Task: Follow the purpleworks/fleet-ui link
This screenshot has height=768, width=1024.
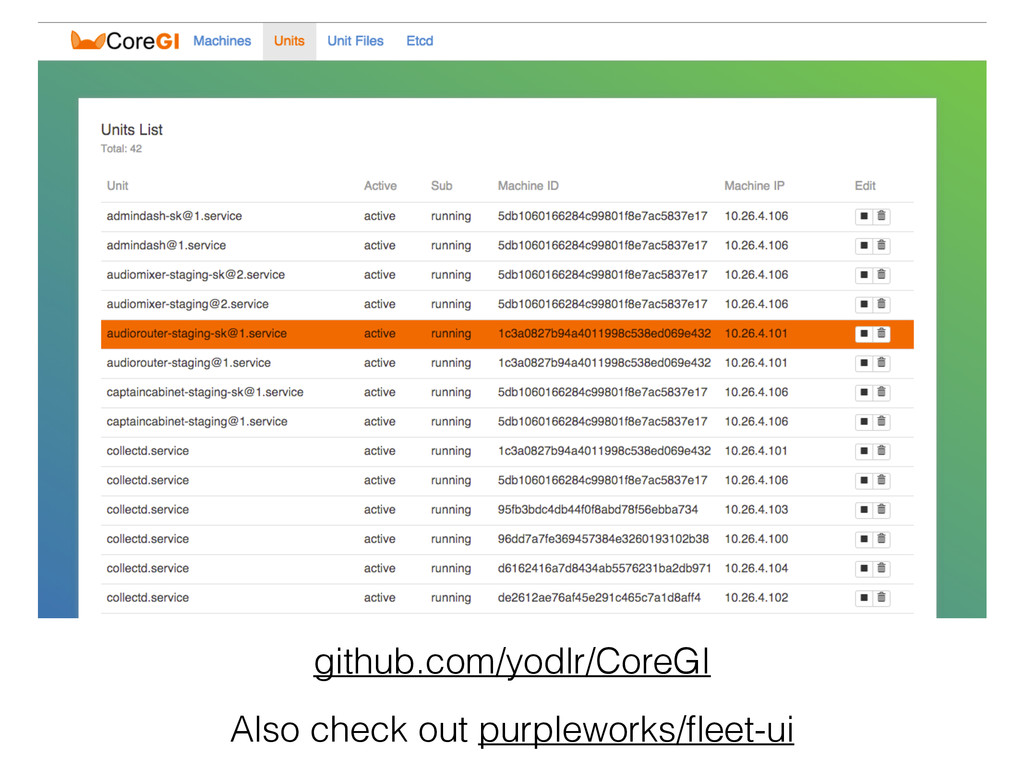Action: click(x=636, y=729)
